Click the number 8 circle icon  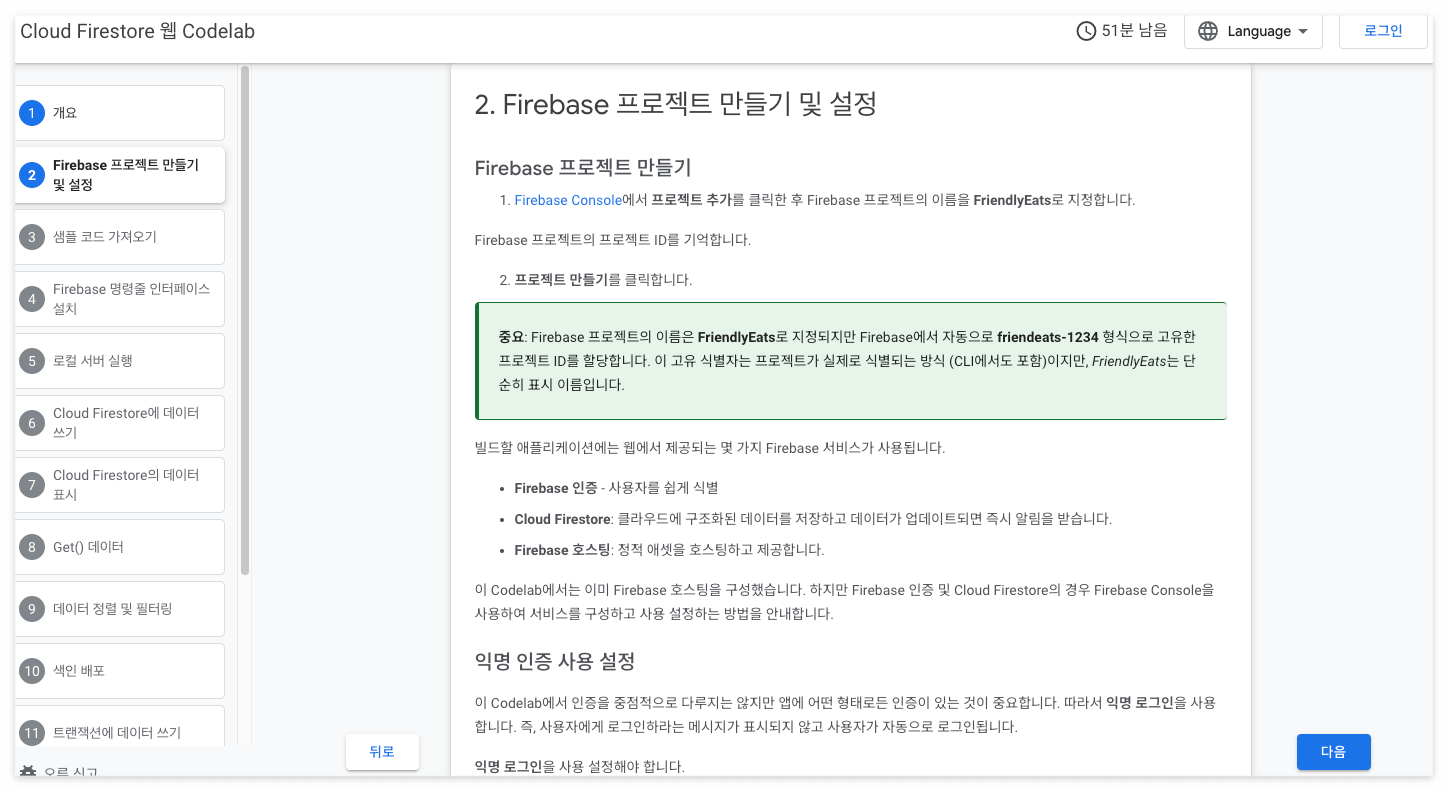(x=32, y=547)
